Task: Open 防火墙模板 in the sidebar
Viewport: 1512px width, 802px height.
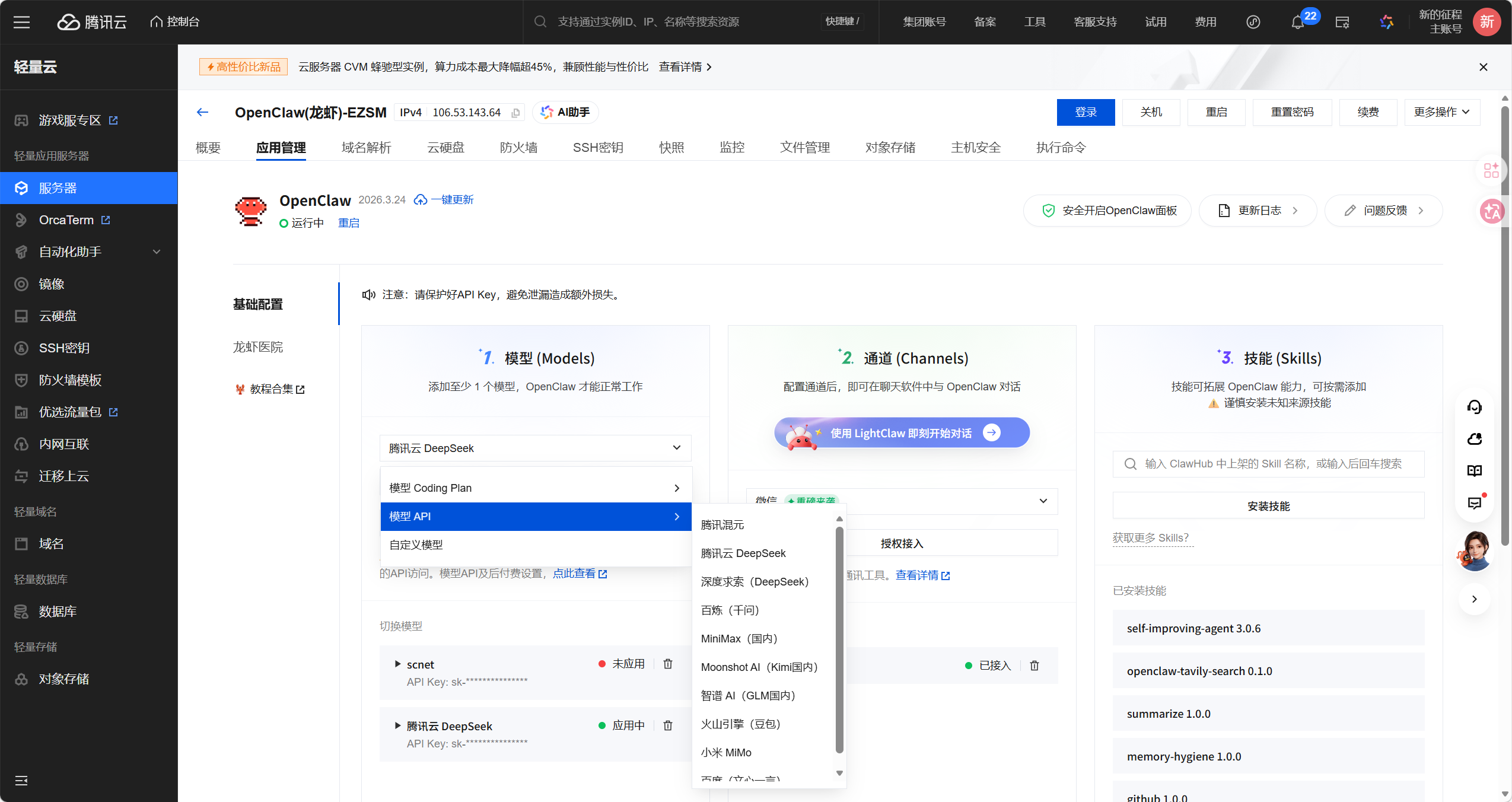Action: [x=70, y=380]
